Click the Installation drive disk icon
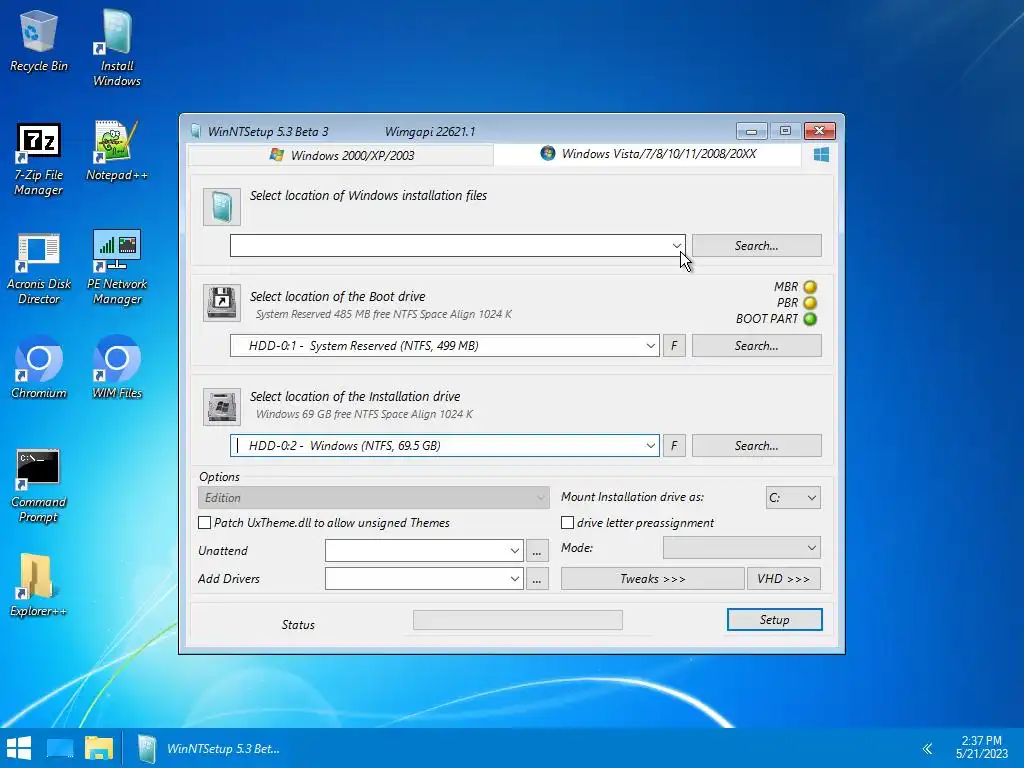 click(x=221, y=407)
